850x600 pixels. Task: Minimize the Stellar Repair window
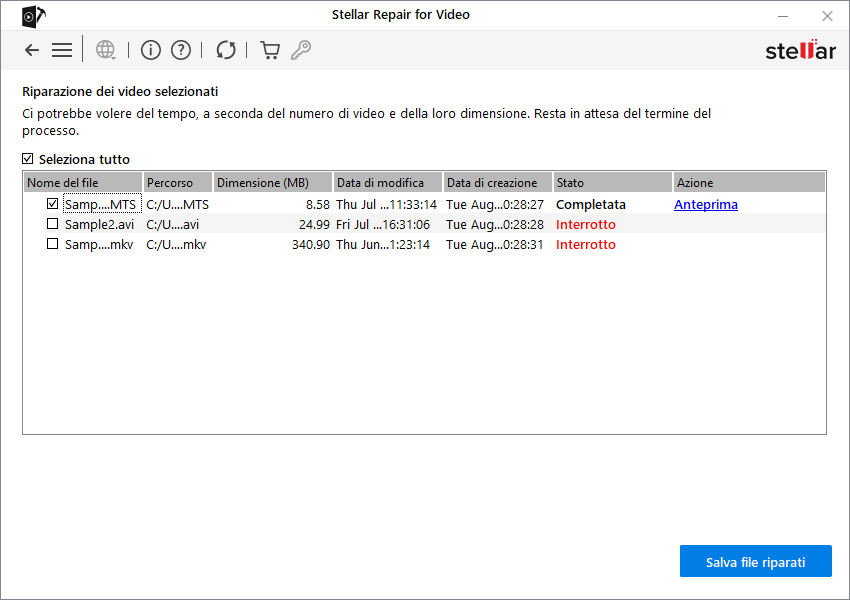click(x=783, y=16)
